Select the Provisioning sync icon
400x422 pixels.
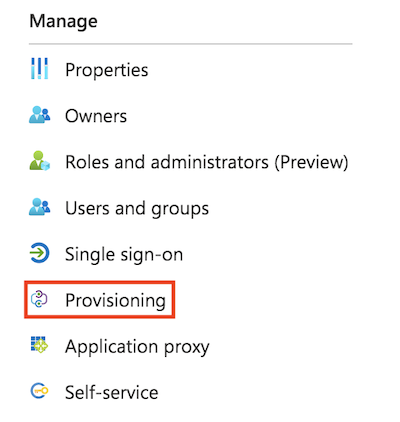[39, 299]
